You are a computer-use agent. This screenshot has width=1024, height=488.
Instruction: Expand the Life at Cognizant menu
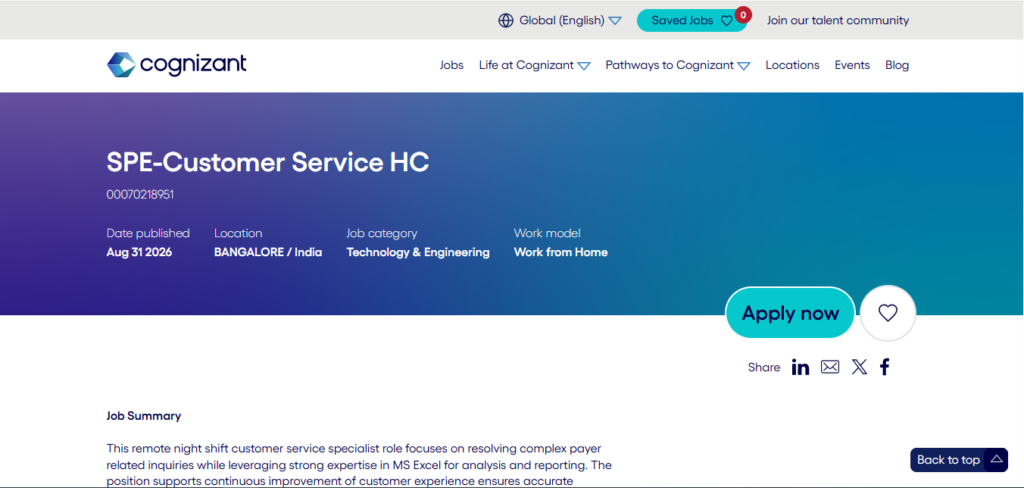(534, 65)
